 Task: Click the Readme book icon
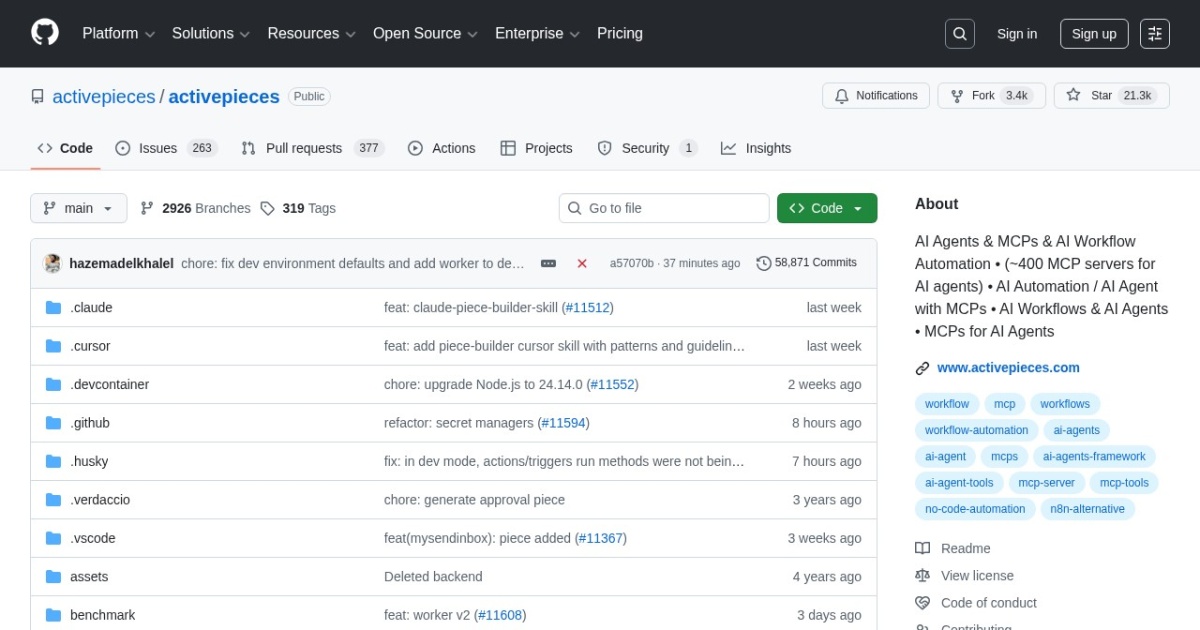click(x=922, y=548)
